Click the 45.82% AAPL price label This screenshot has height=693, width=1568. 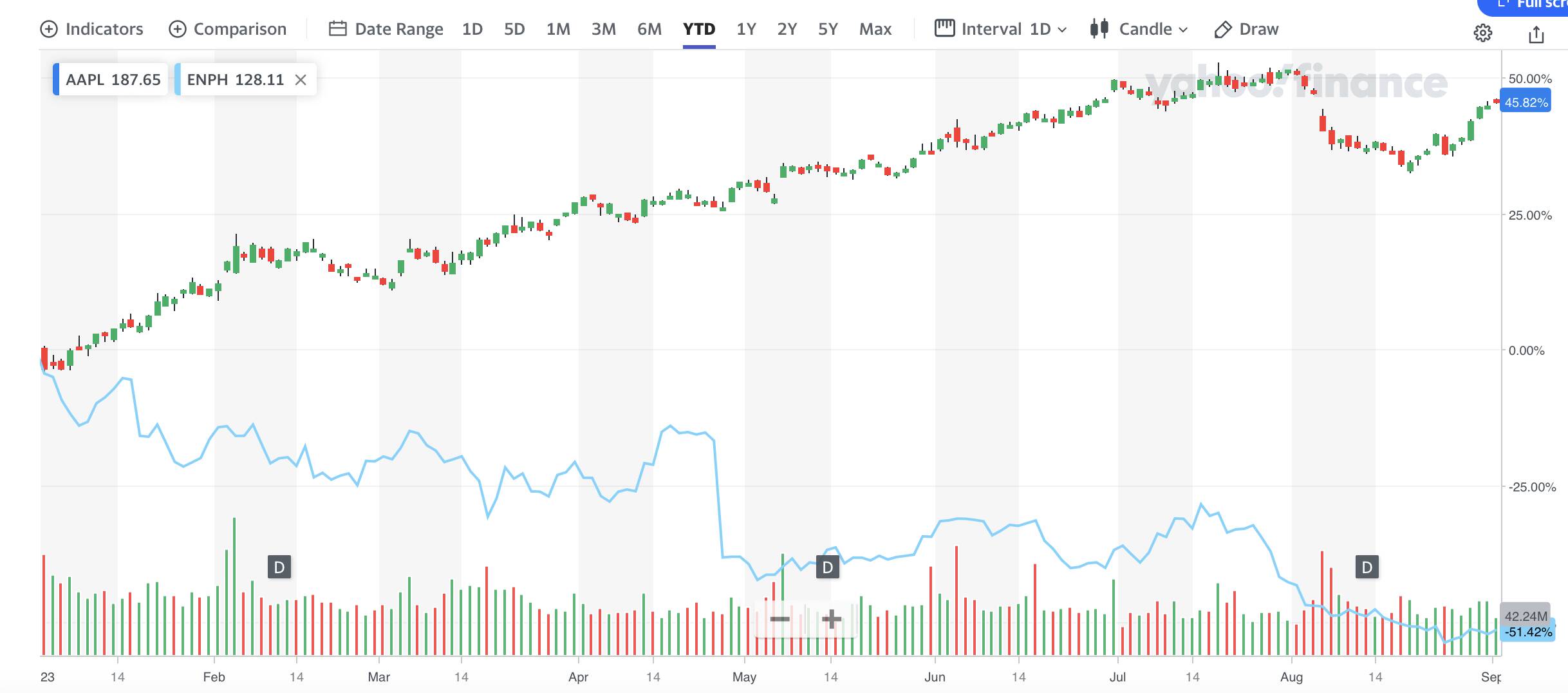(x=1526, y=102)
